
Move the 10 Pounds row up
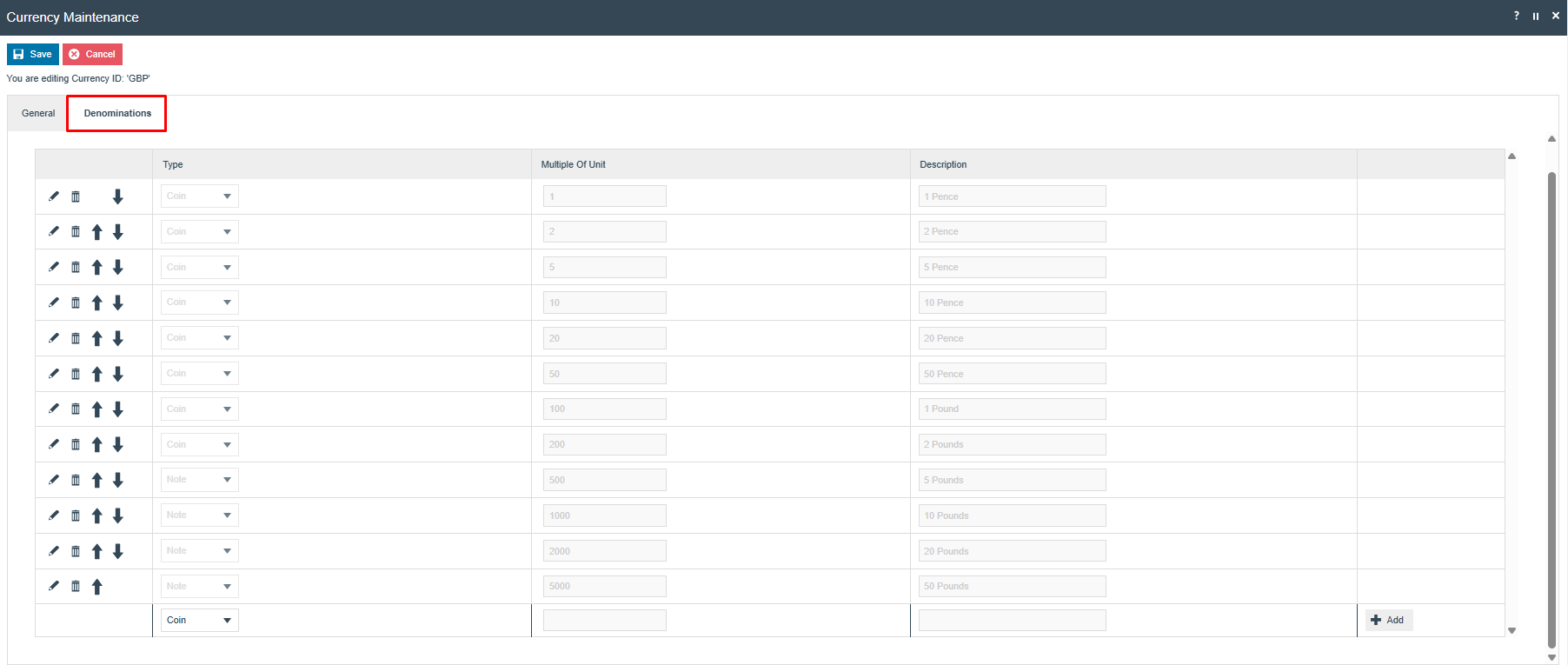point(97,516)
